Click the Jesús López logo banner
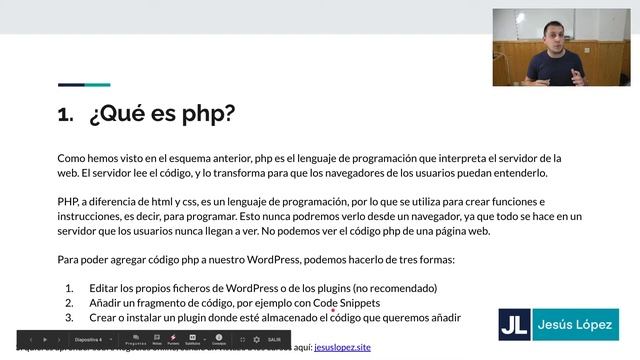Screen dimensions: 640x360 pyautogui.click(x=558, y=324)
